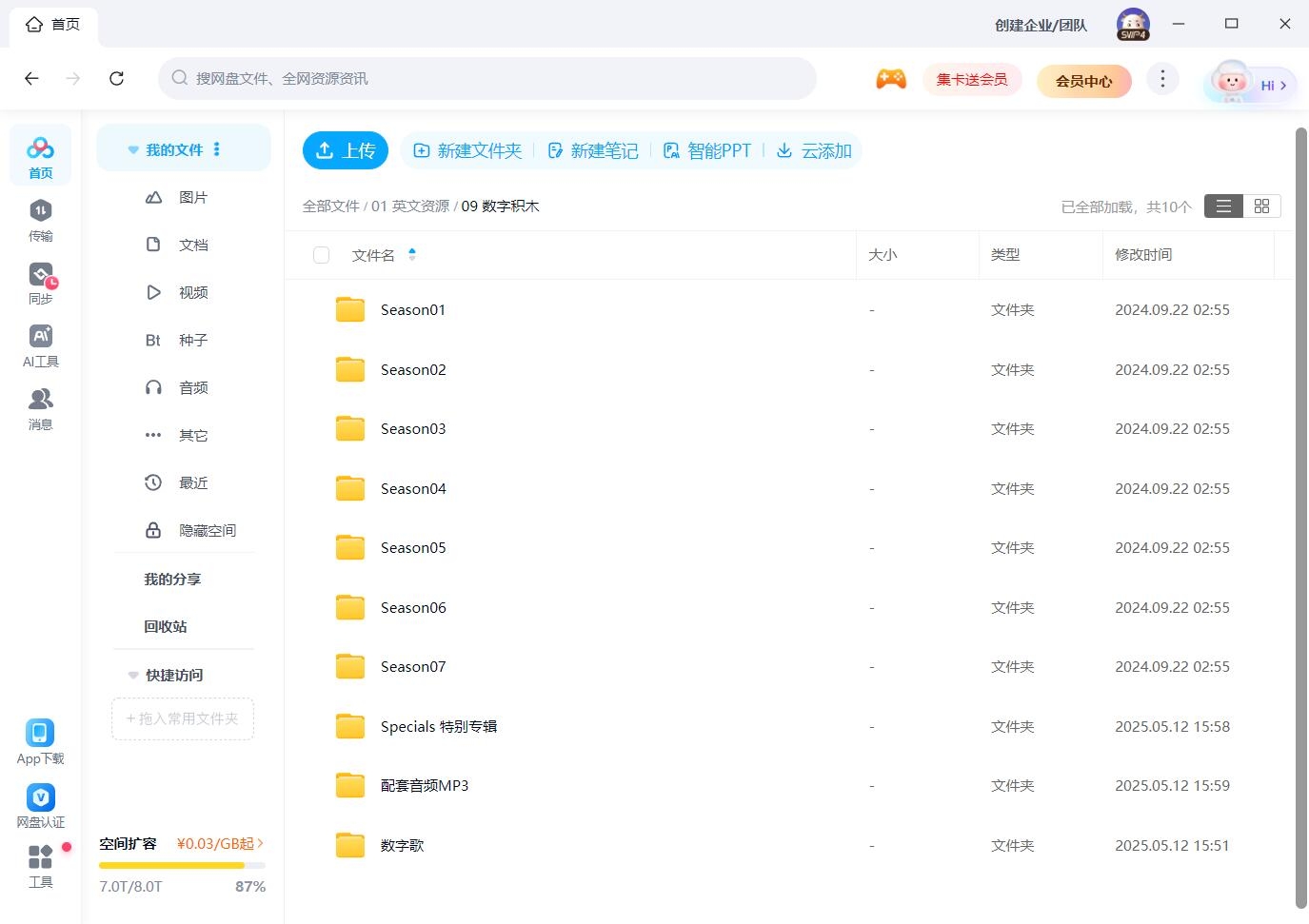Open the Season04 folder
Screen dimensions: 1309x924
point(413,488)
